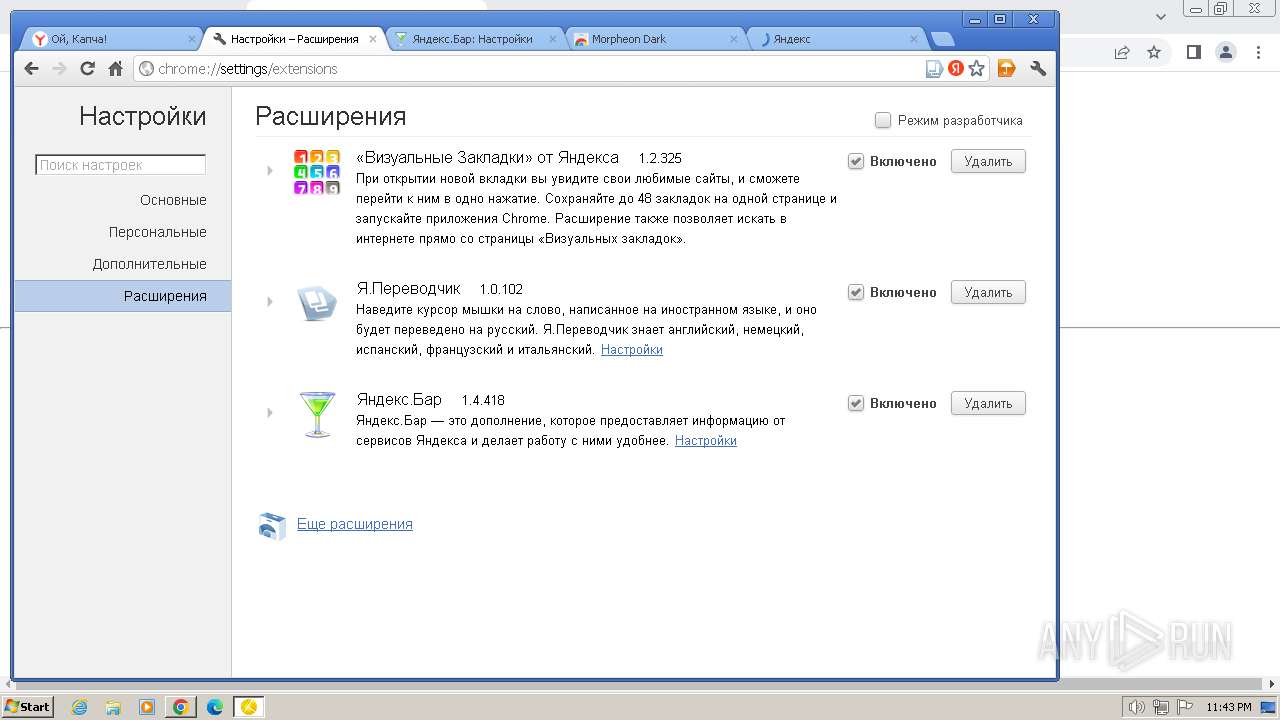Open a new tab with the tab button
Viewport: 1280px width, 720px height.
pos(942,40)
